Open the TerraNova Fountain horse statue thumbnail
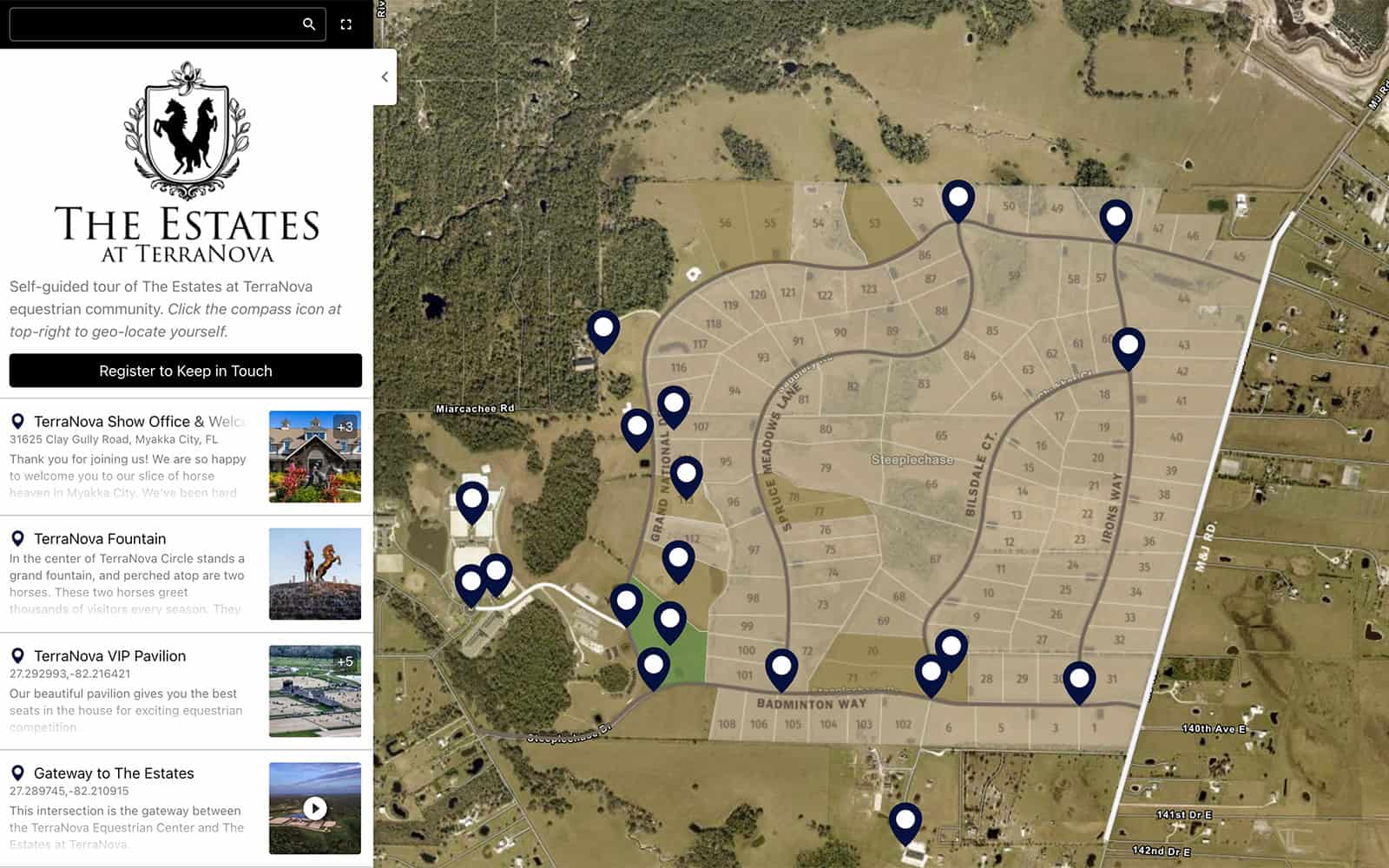This screenshot has width=1389, height=868. tap(315, 574)
